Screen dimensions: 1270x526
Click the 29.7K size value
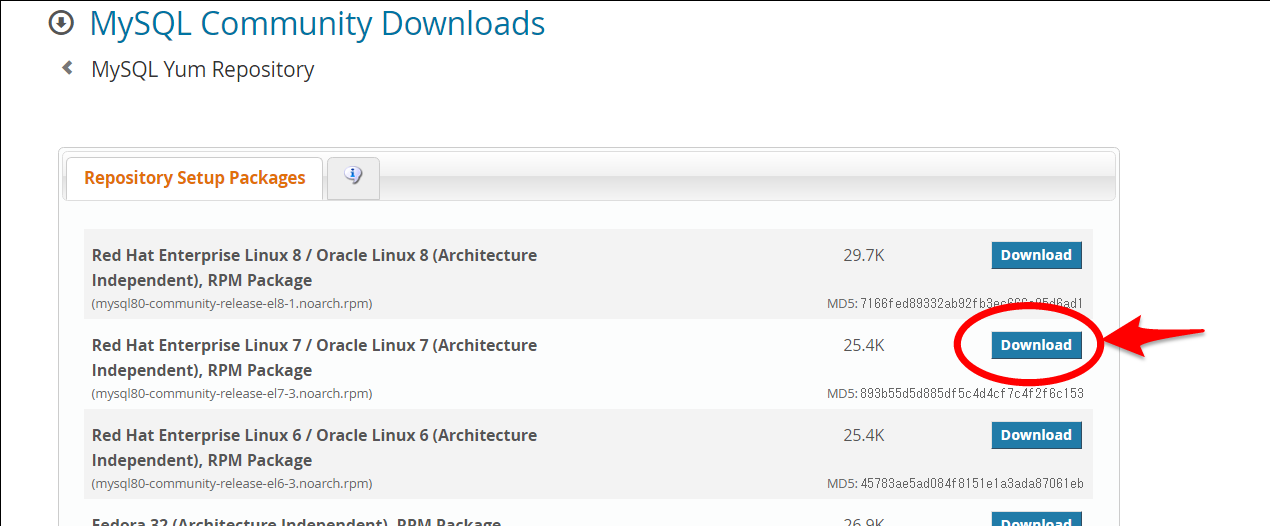(x=864, y=255)
